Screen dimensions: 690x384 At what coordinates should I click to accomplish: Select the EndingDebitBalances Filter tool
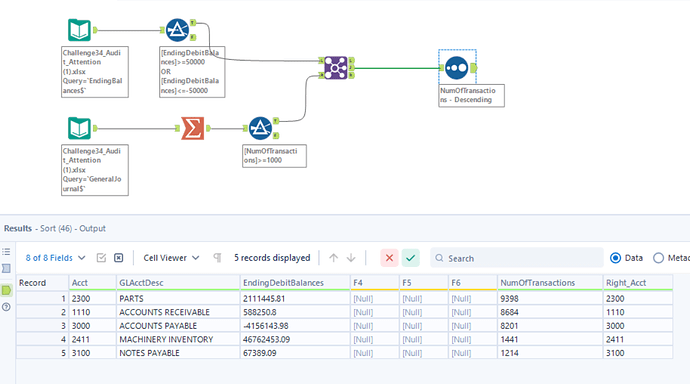tap(177, 30)
